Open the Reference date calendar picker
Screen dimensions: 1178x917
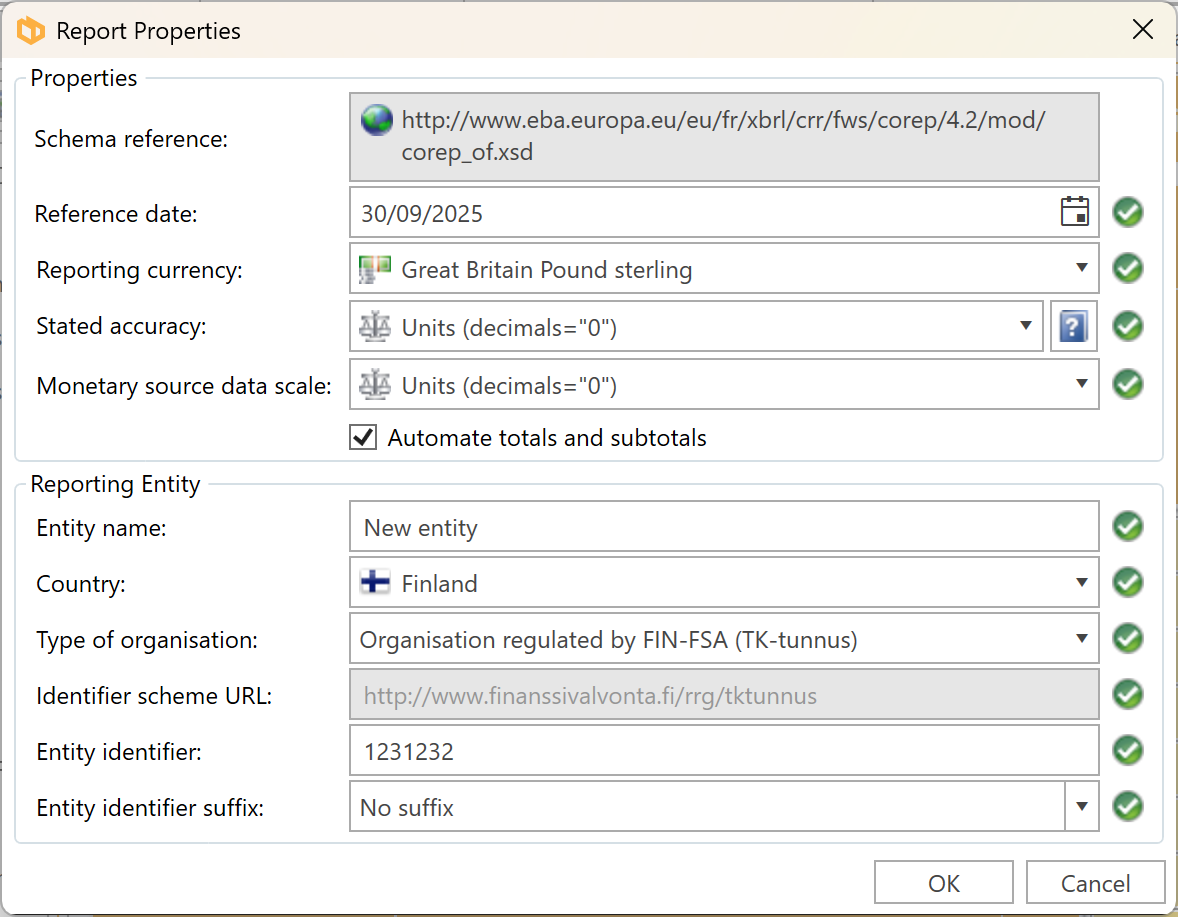[1075, 212]
